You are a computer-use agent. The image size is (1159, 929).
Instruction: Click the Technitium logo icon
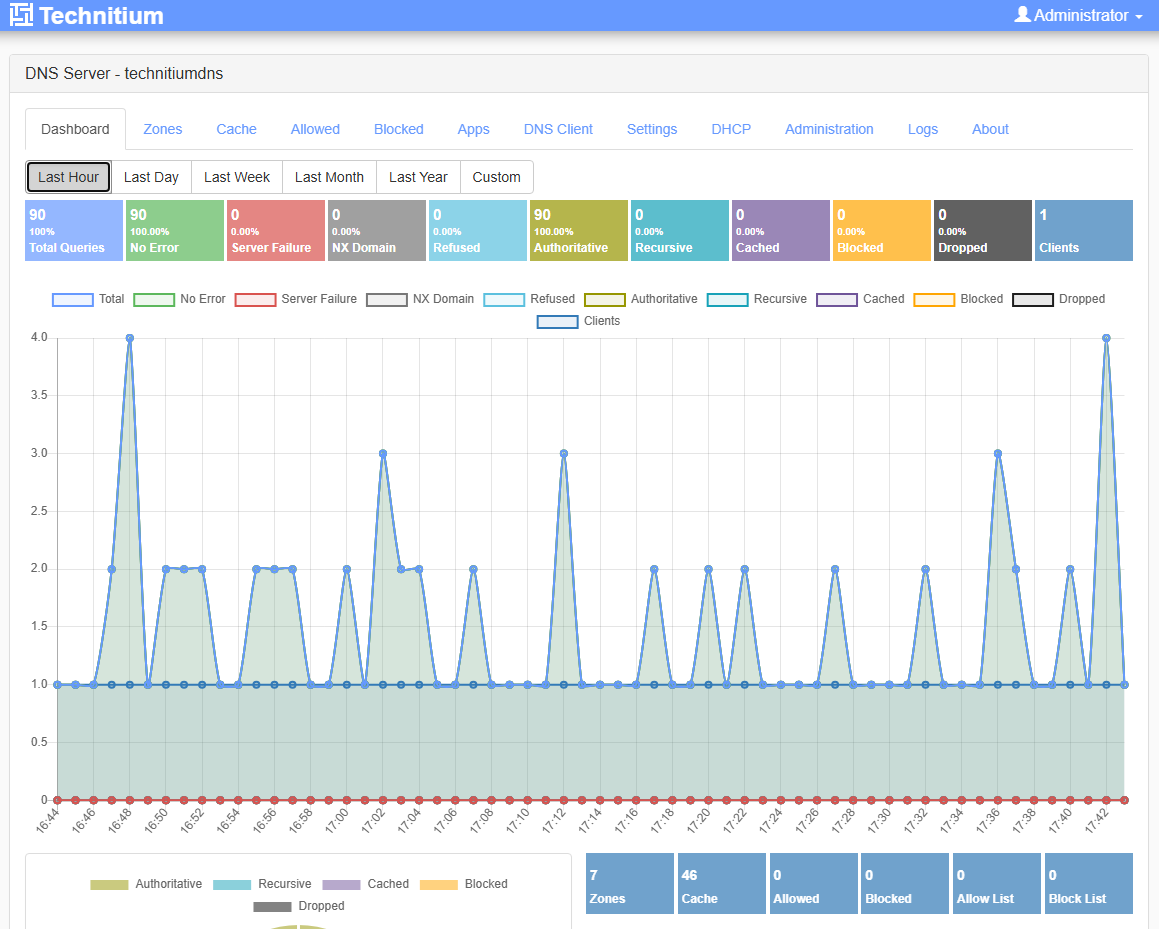click(x=22, y=15)
